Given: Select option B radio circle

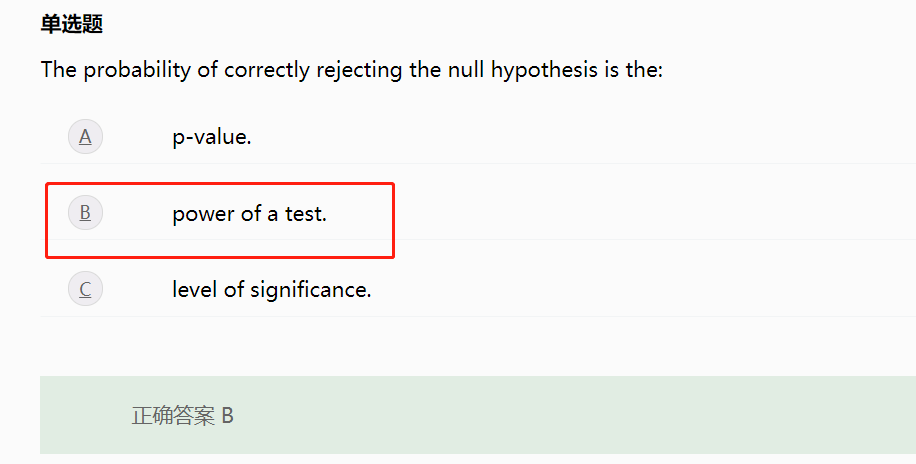Looking at the screenshot, I should (x=85, y=213).
